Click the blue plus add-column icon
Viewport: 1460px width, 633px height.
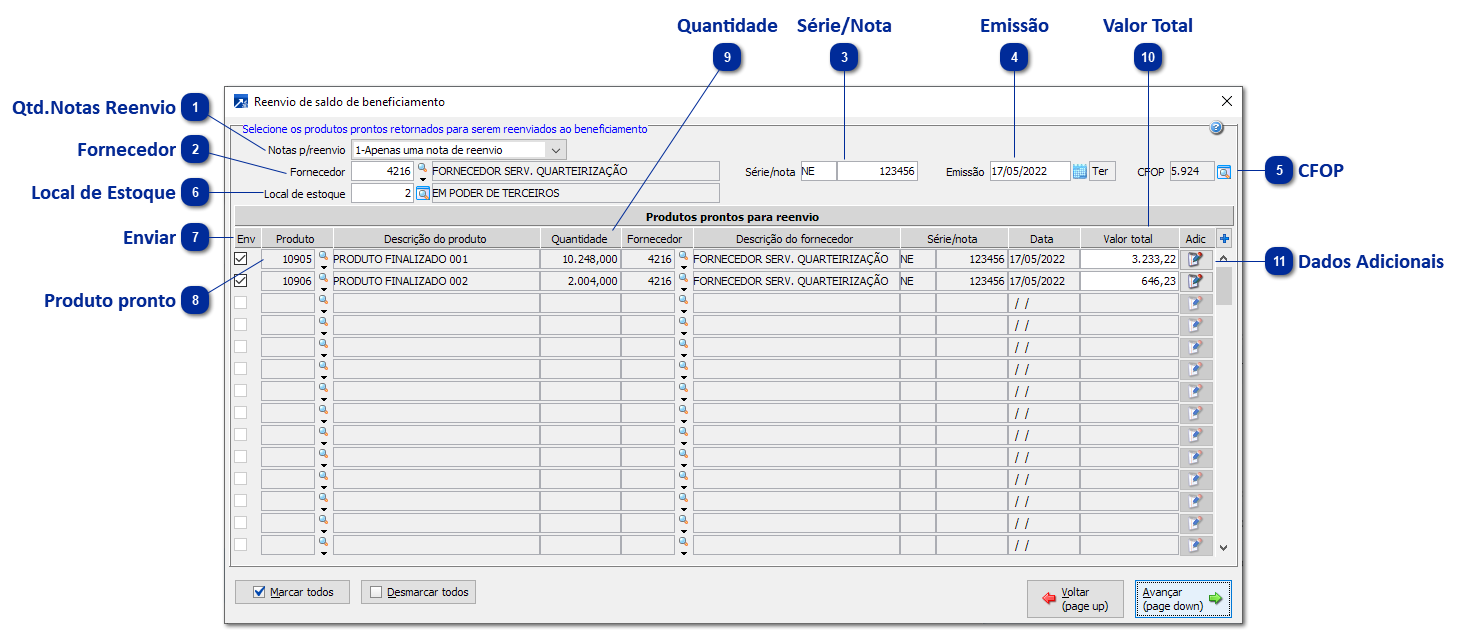[1225, 239]
